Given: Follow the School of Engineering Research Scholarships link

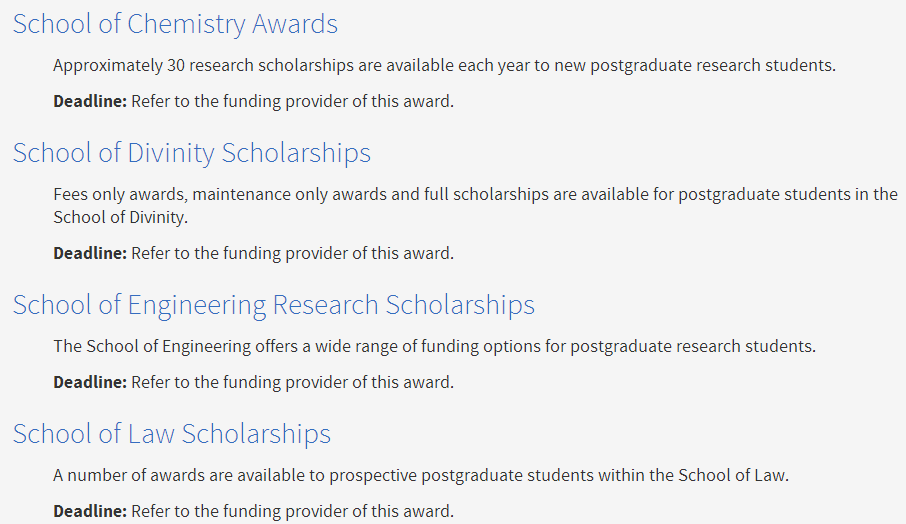Looking at the screenshot, I should (x=274, y=306).
